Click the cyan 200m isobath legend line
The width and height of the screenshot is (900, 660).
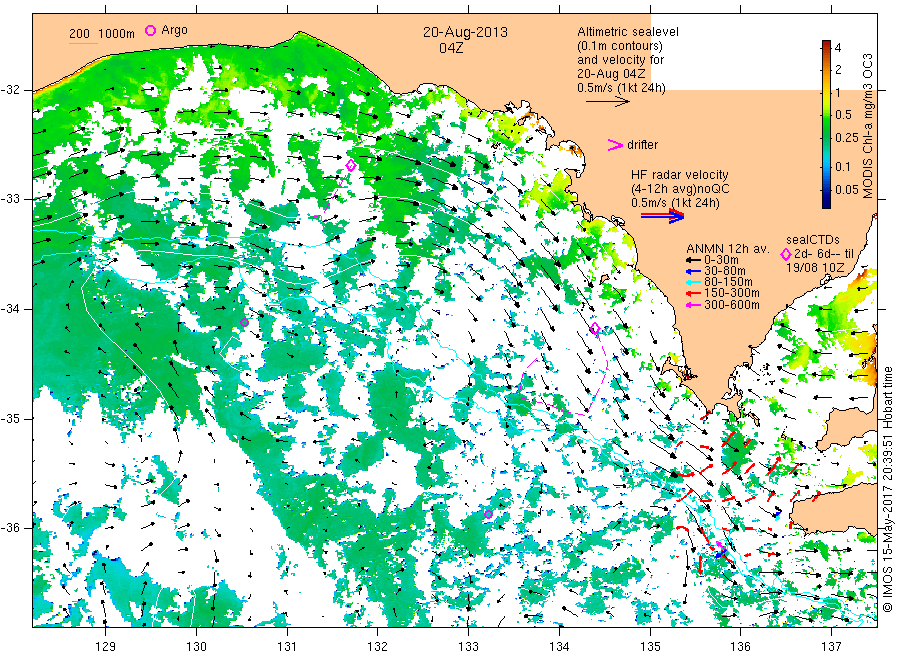click(83, 42)
